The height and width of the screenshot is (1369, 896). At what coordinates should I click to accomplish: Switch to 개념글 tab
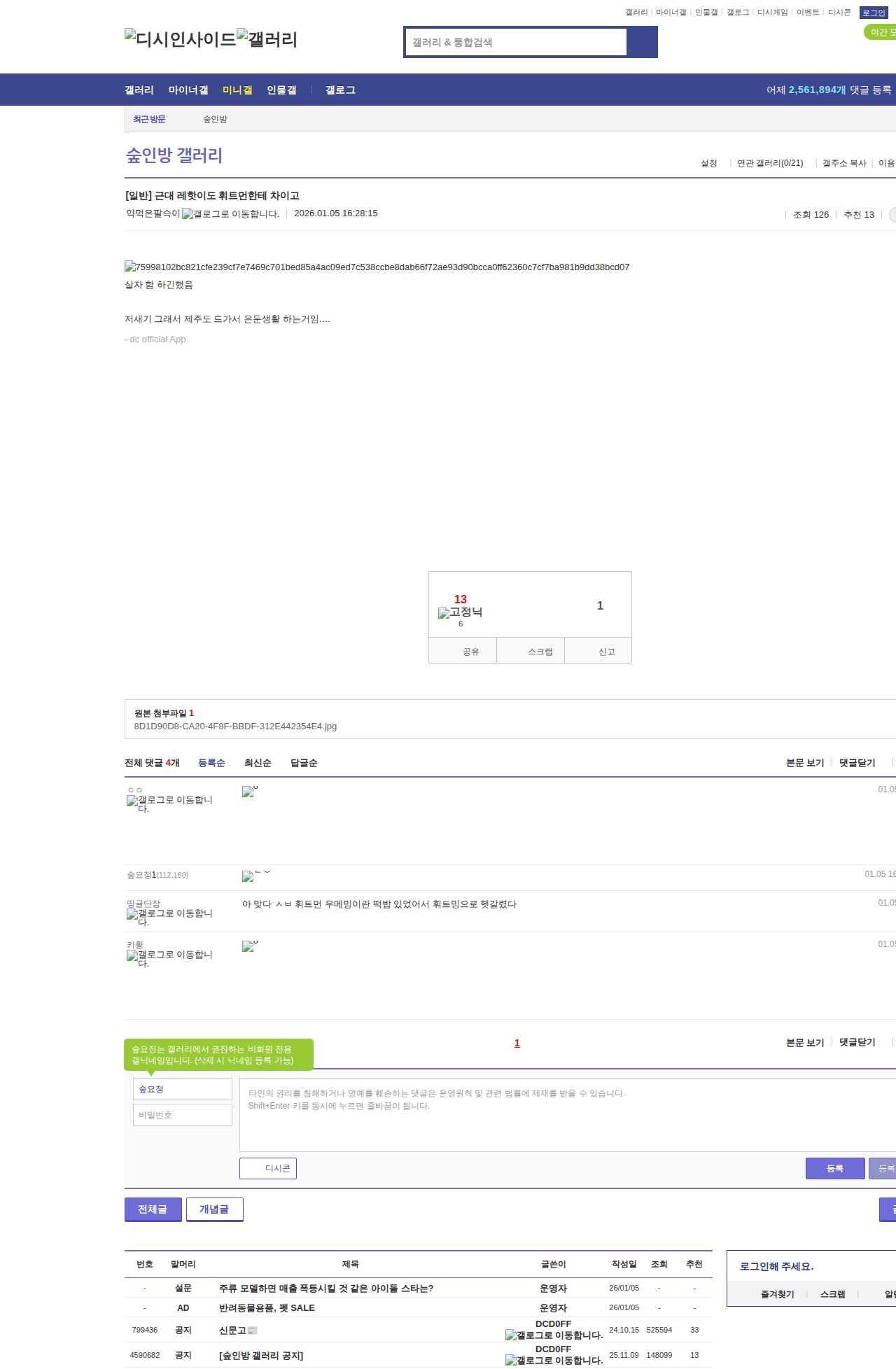click(x=214, y=1209)
